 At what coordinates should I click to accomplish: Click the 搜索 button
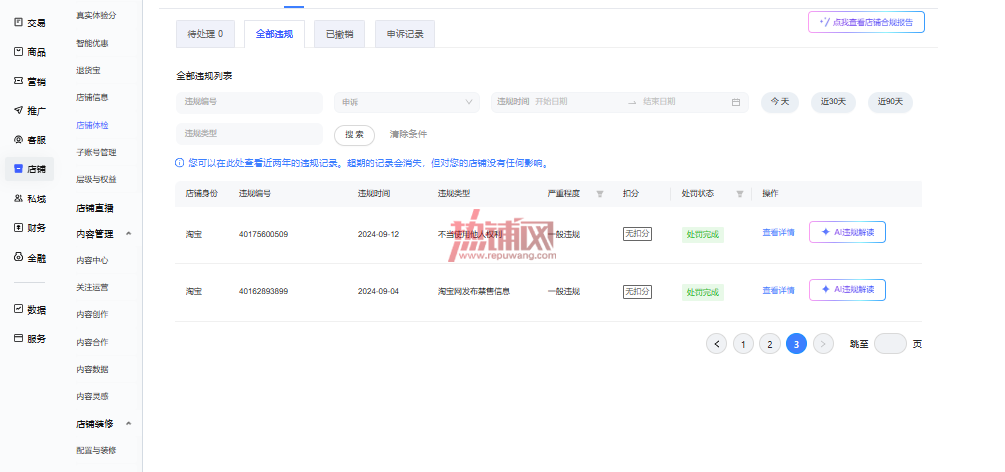click(354, 135)
